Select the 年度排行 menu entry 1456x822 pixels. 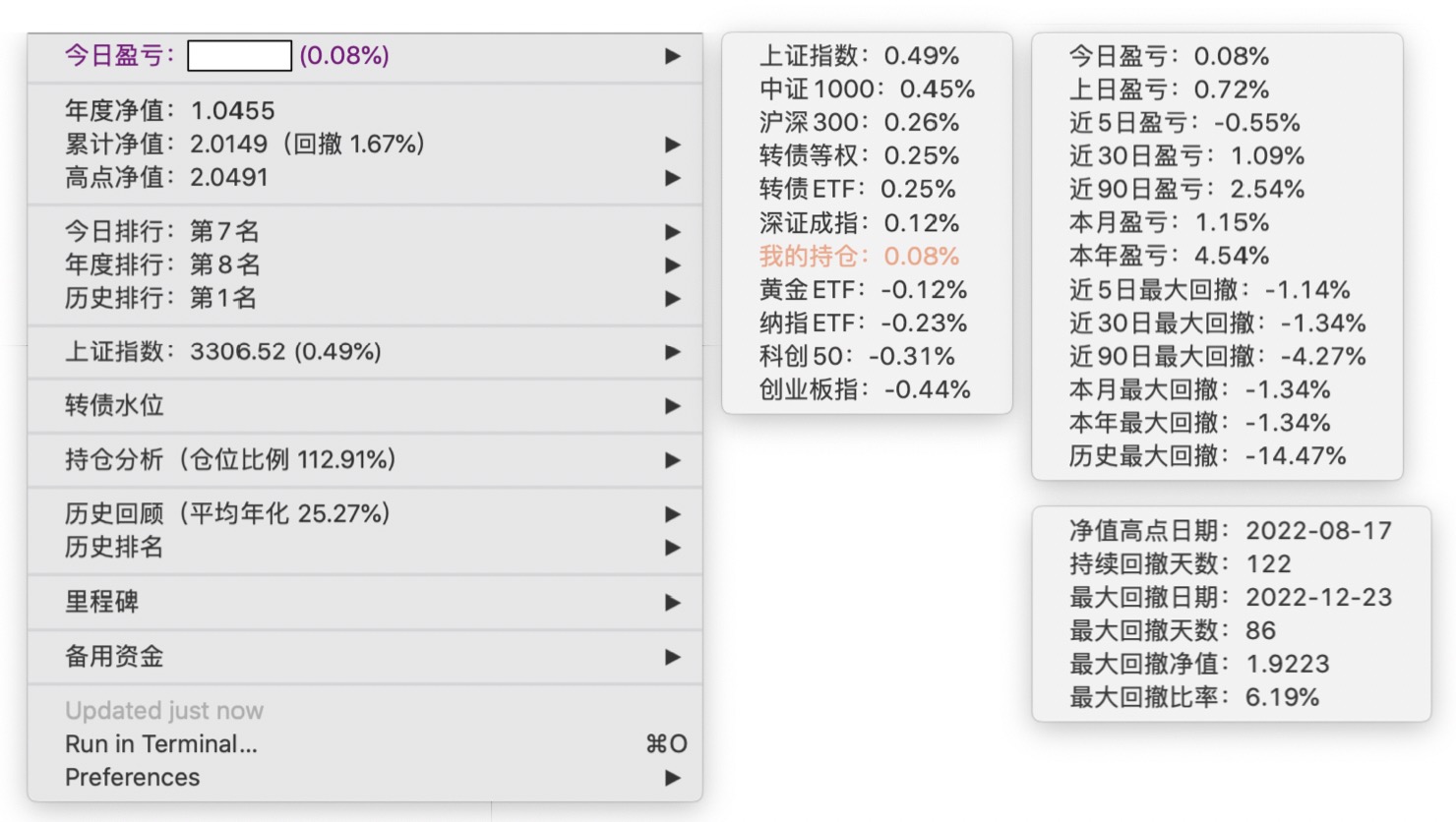[163, 265]
